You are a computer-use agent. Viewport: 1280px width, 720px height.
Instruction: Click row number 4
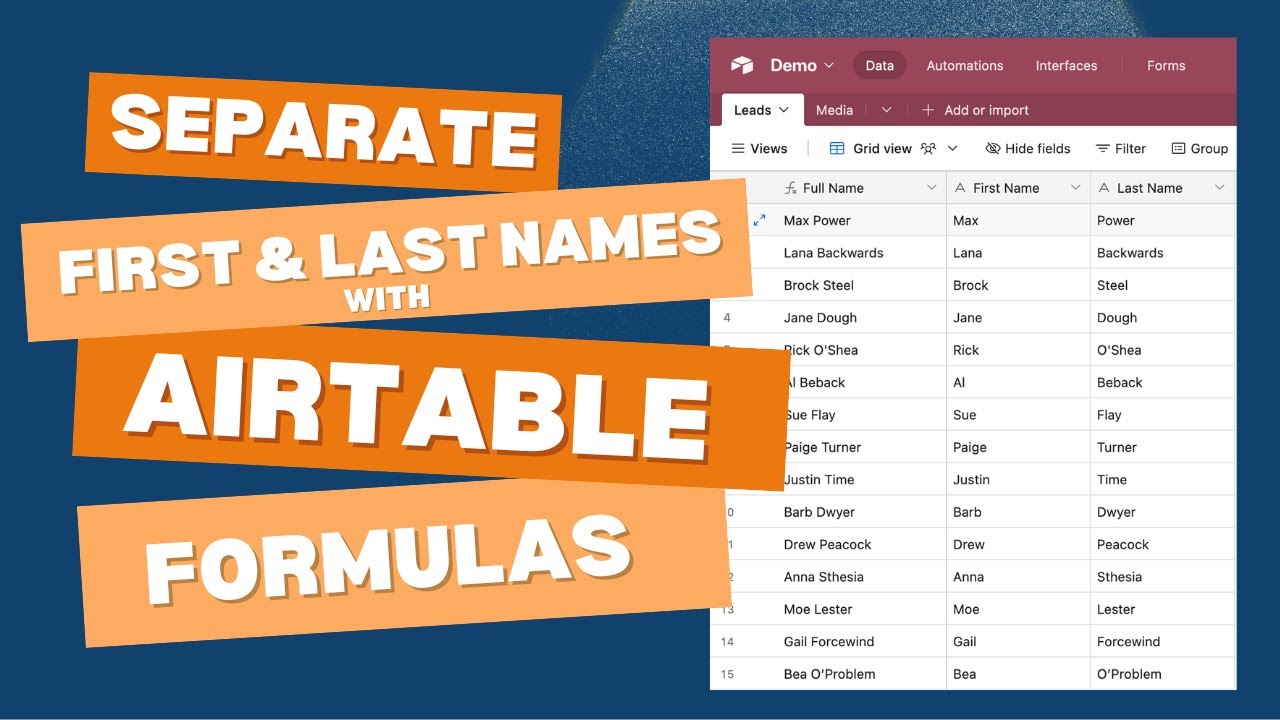coord(727,318)
